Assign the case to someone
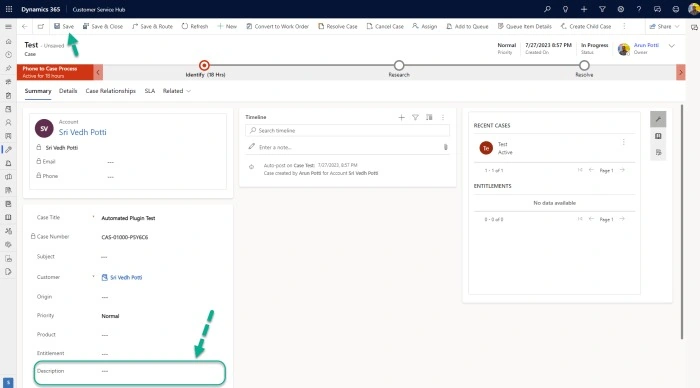700x388 pixels. click(x=425, y=26)
